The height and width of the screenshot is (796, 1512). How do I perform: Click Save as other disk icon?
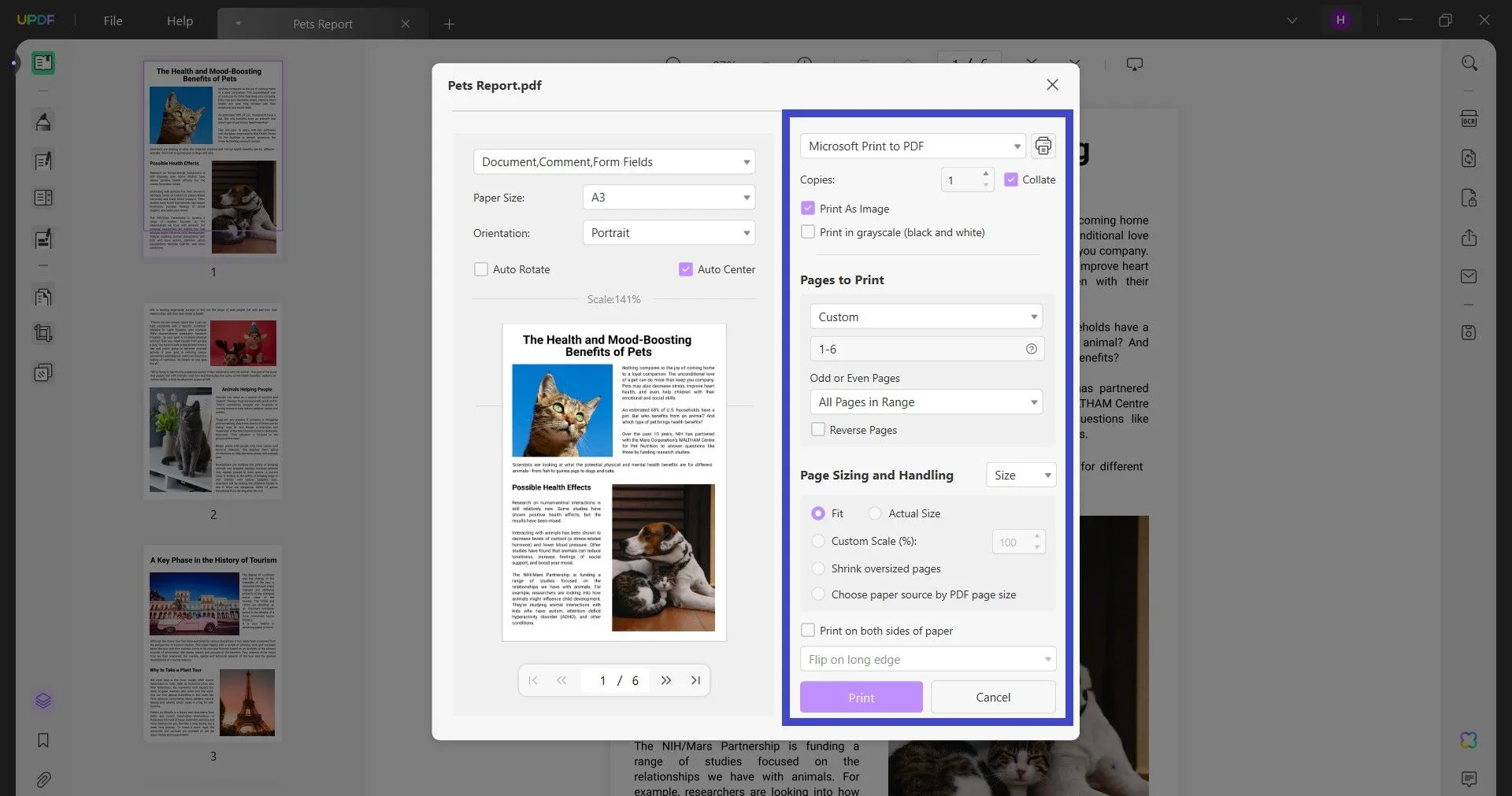1469,332
